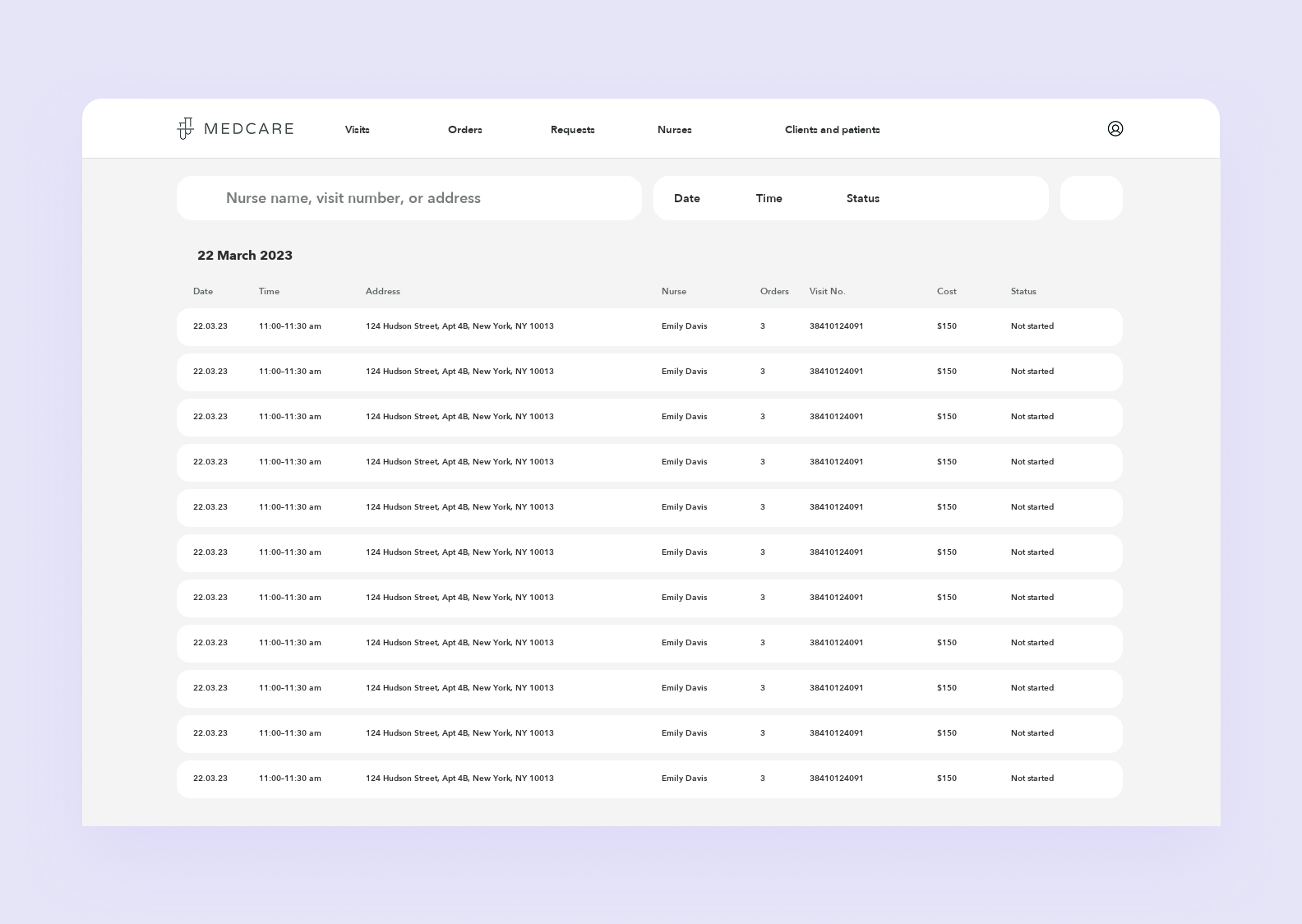Click the blank button beside the filter bar
Screen dimensions: 1302x924
[1092, 198]
